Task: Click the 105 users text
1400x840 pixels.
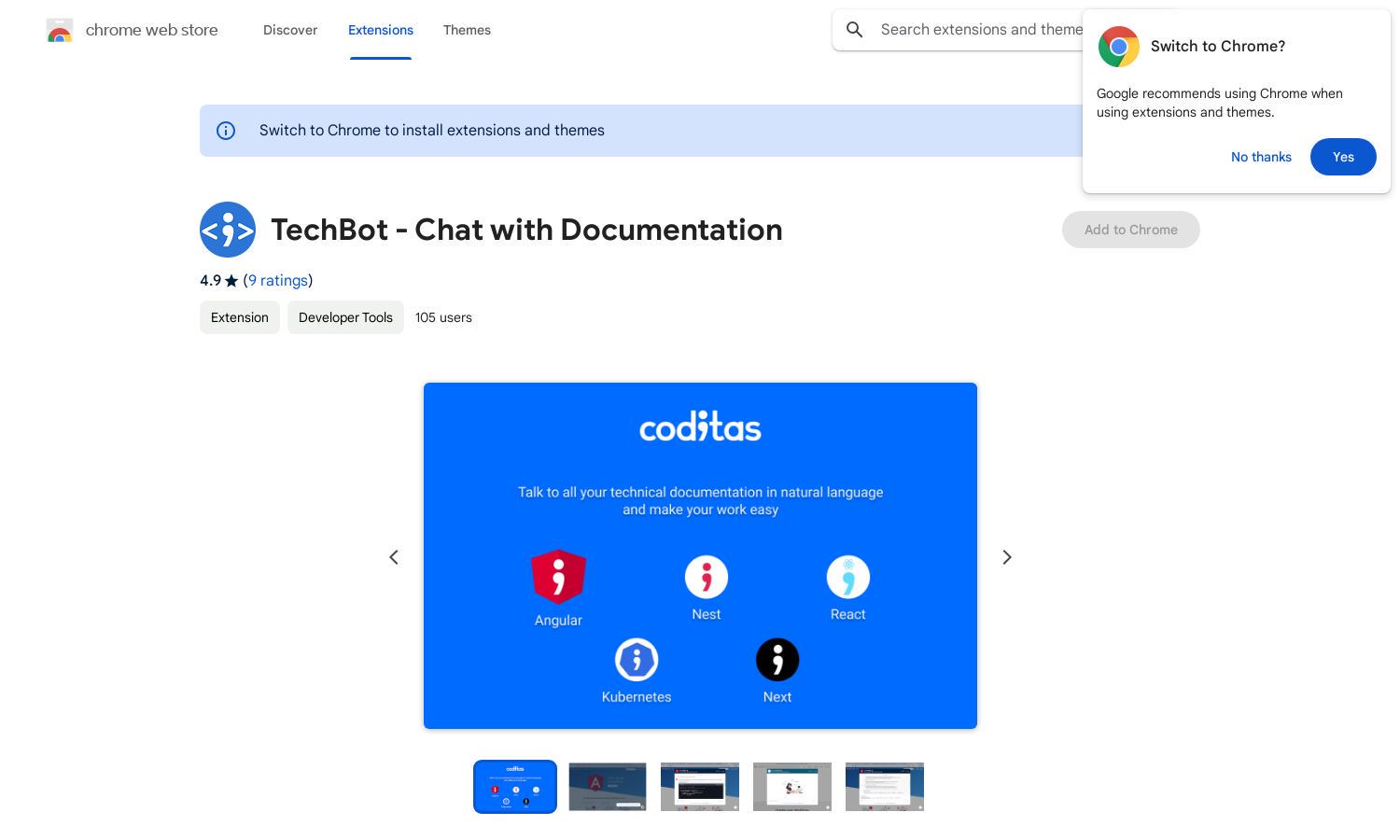Action: 443,317
